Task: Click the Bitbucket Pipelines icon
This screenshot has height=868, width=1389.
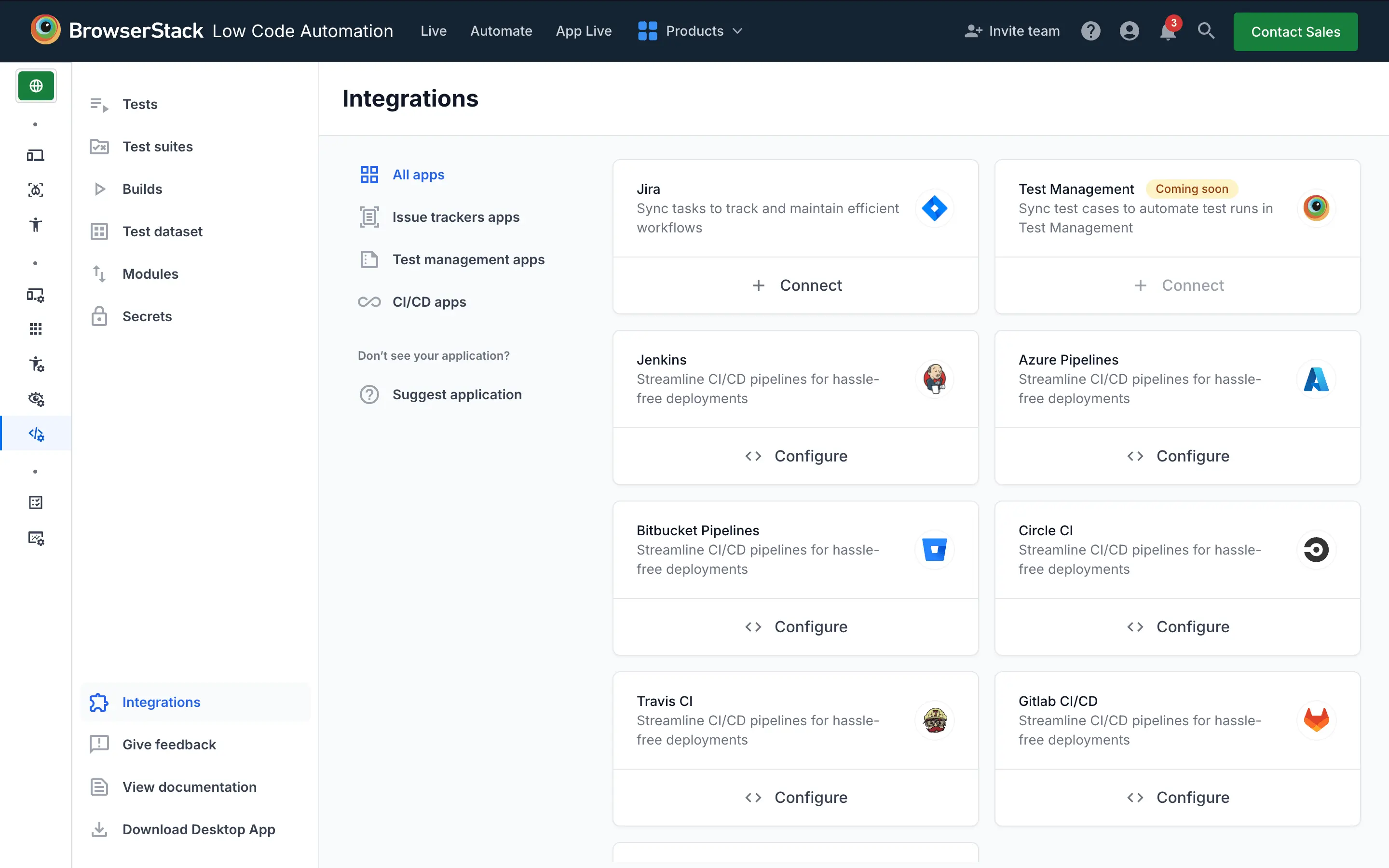Action: click(934, 549)
